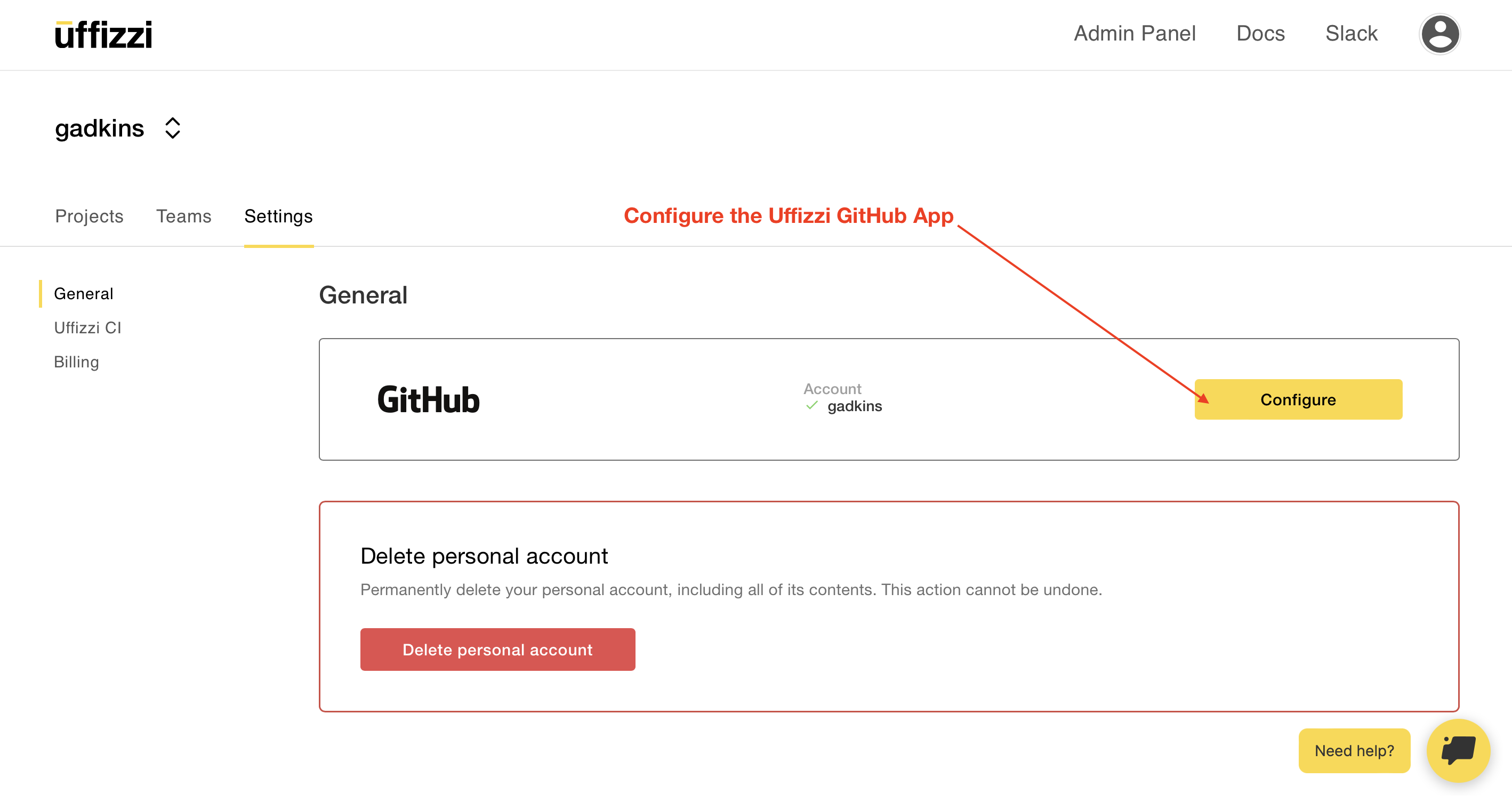Open the chat support bubble icon
The image size is (1512, 802).
(x=1458, y=750)
